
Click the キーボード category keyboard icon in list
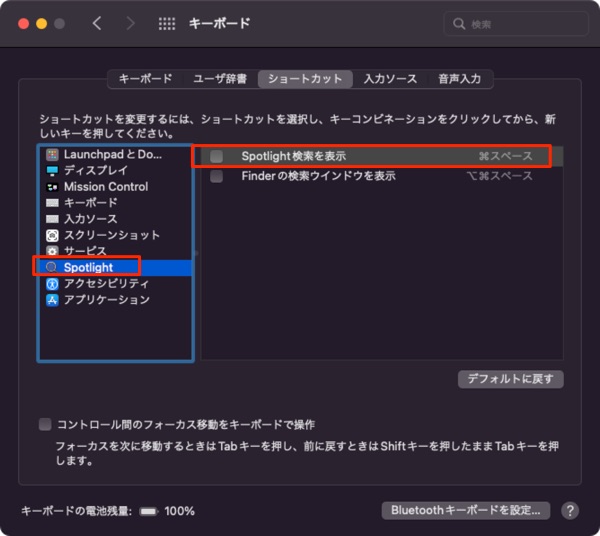[x=52, y=203]
